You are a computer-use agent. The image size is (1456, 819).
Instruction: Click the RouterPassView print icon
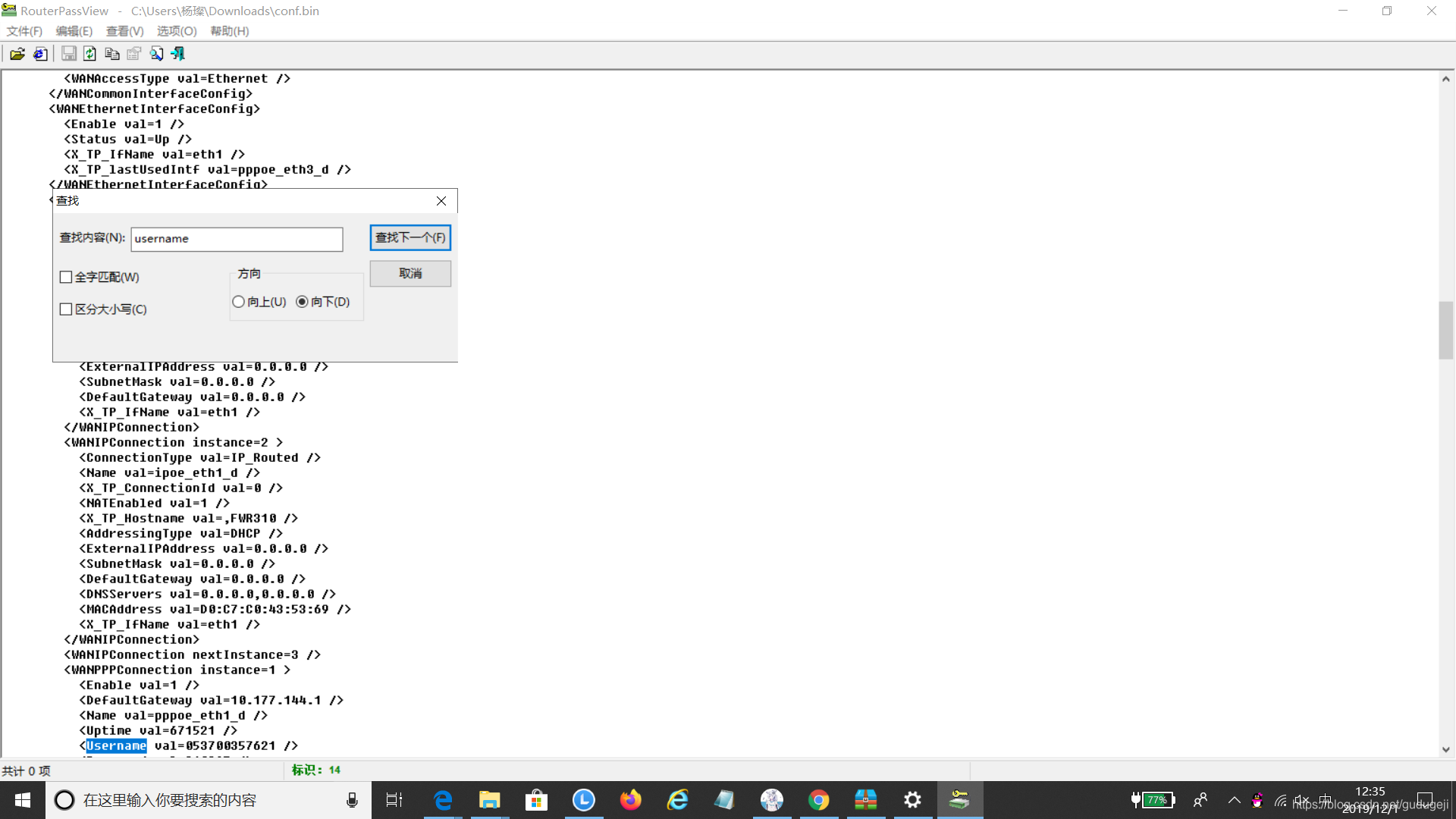point(134,53)
